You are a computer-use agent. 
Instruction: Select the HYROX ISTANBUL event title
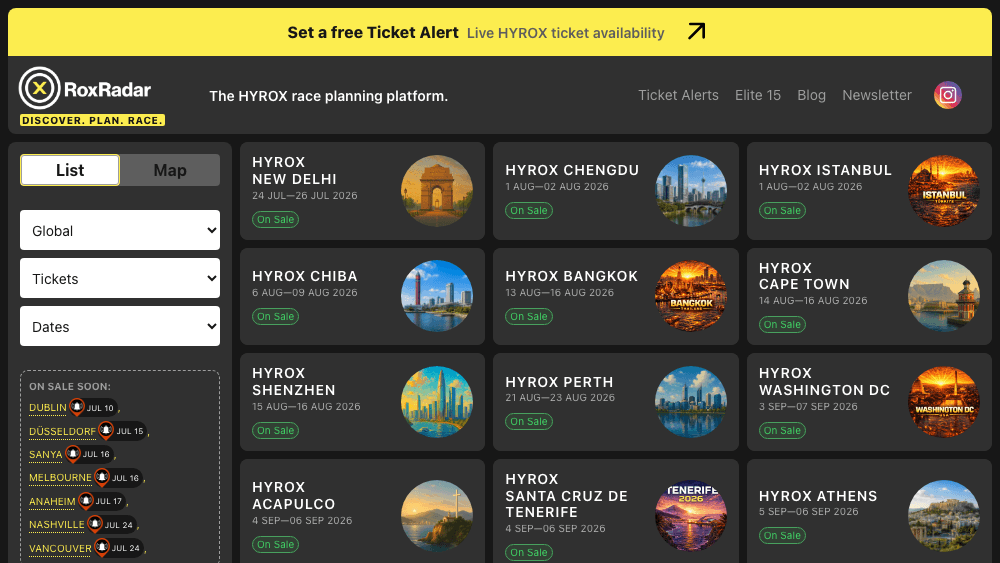click(x=825, y=170)
